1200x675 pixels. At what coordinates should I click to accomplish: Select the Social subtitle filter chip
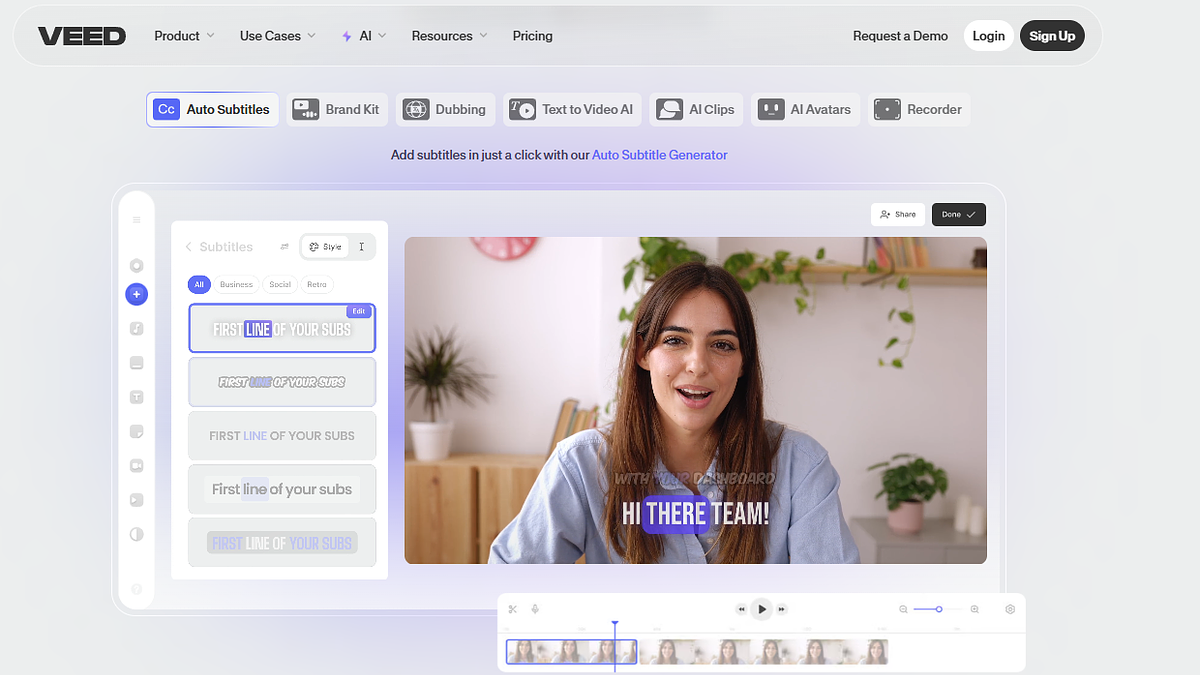pyautogui.click(x=280, y=284)
